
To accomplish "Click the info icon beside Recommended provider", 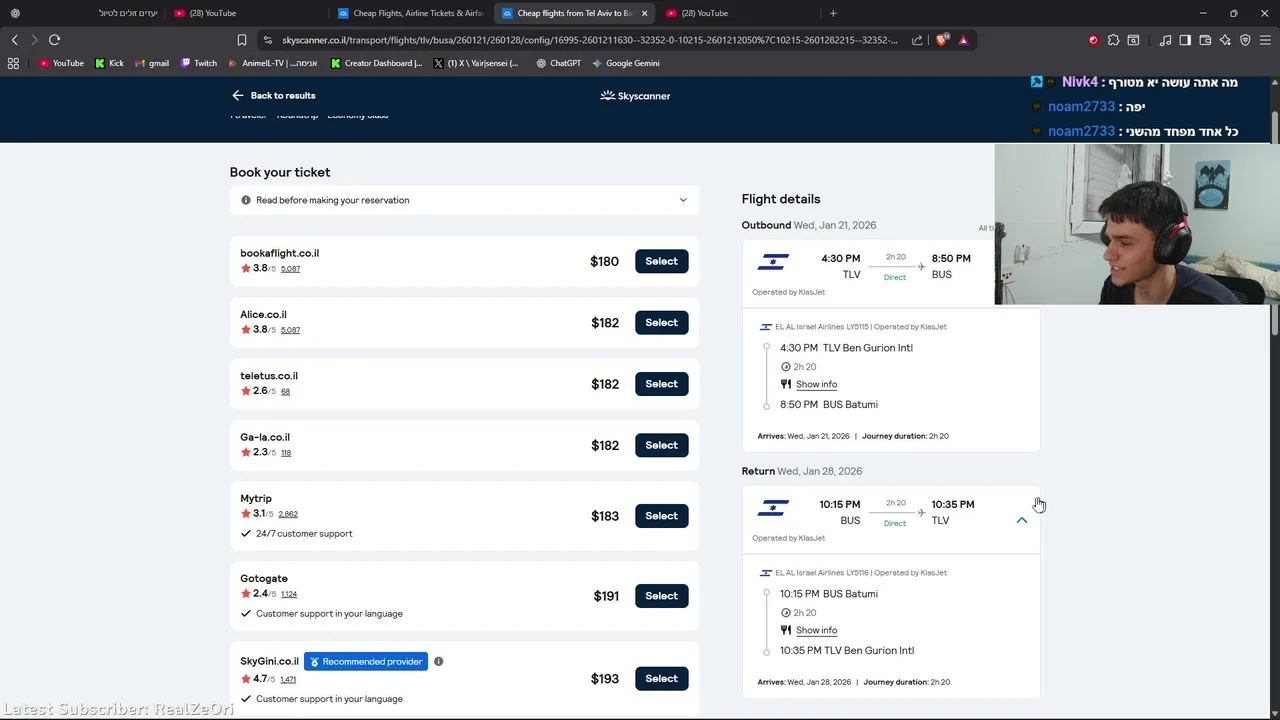I will coord(438,661).
